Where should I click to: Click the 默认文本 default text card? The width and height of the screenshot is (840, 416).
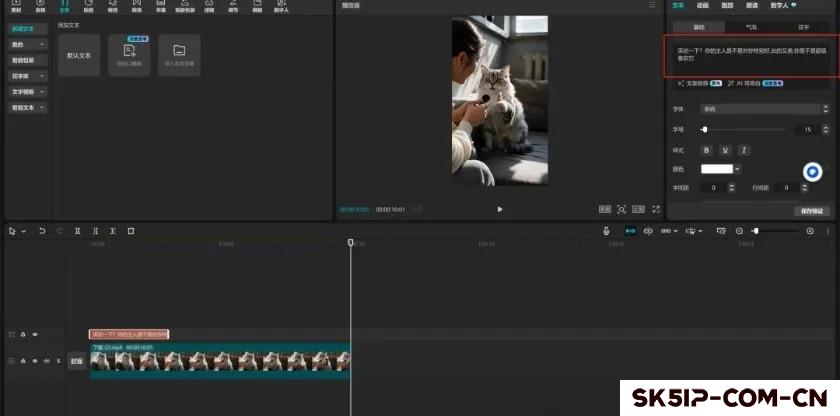pos(79,55)
